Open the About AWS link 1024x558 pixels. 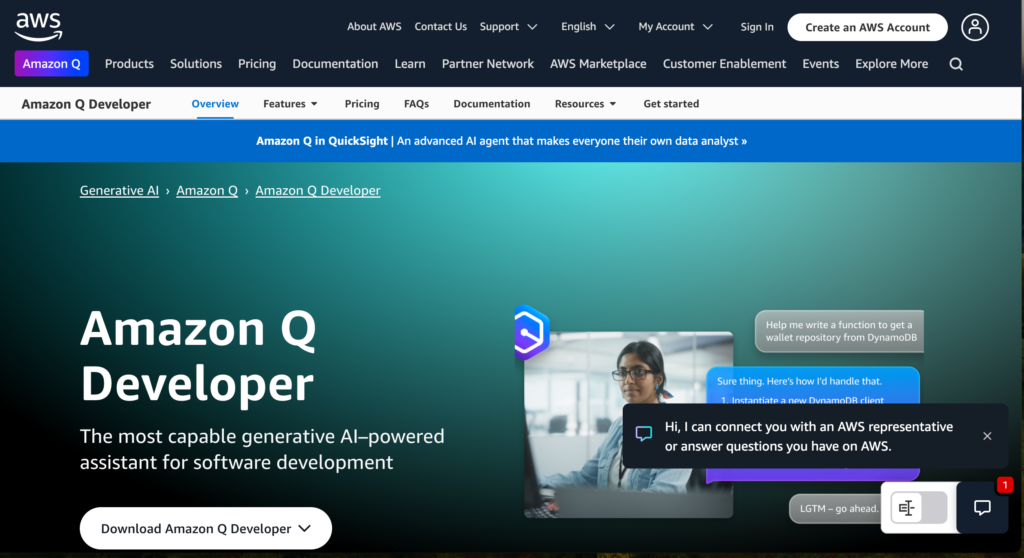coord(374,27)
